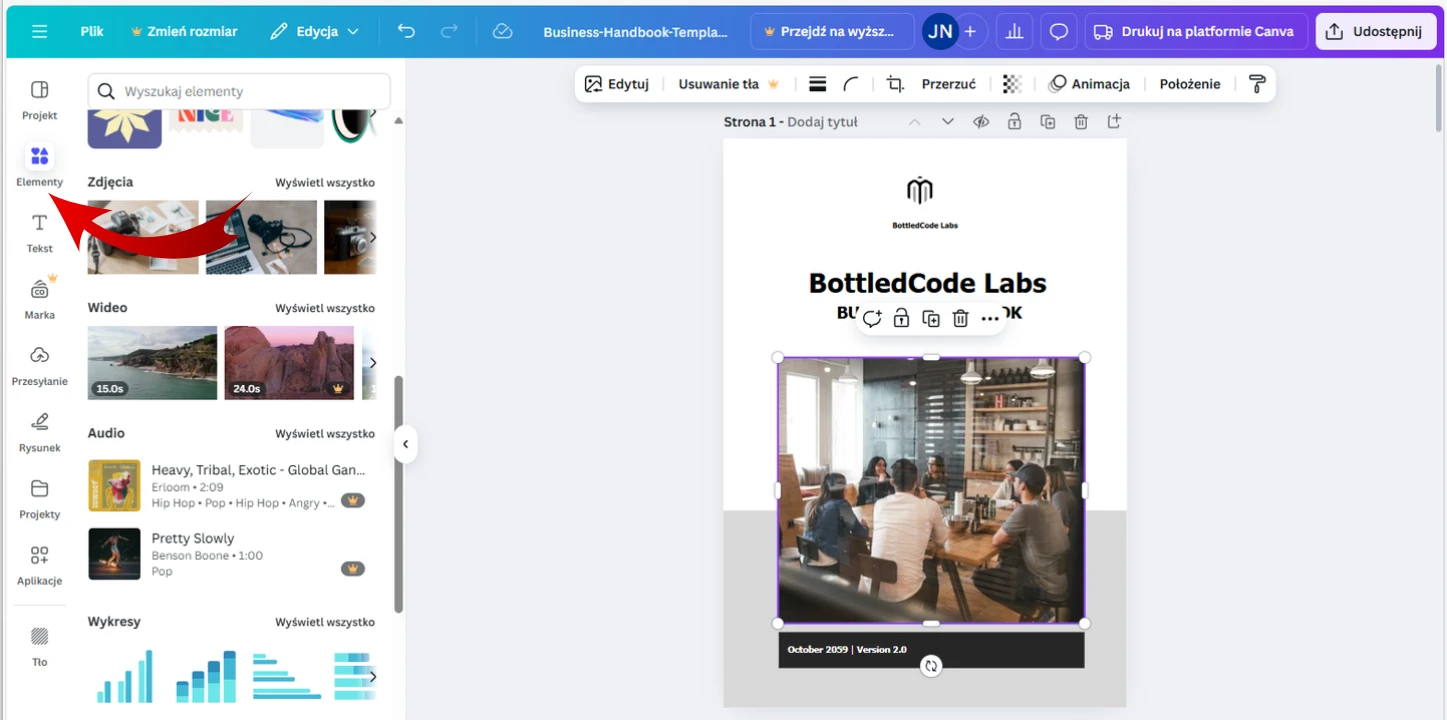Rename the Business-Handbook-Template file title
Viewport: 1447px width, 720px height.
(x=635, y=31)
